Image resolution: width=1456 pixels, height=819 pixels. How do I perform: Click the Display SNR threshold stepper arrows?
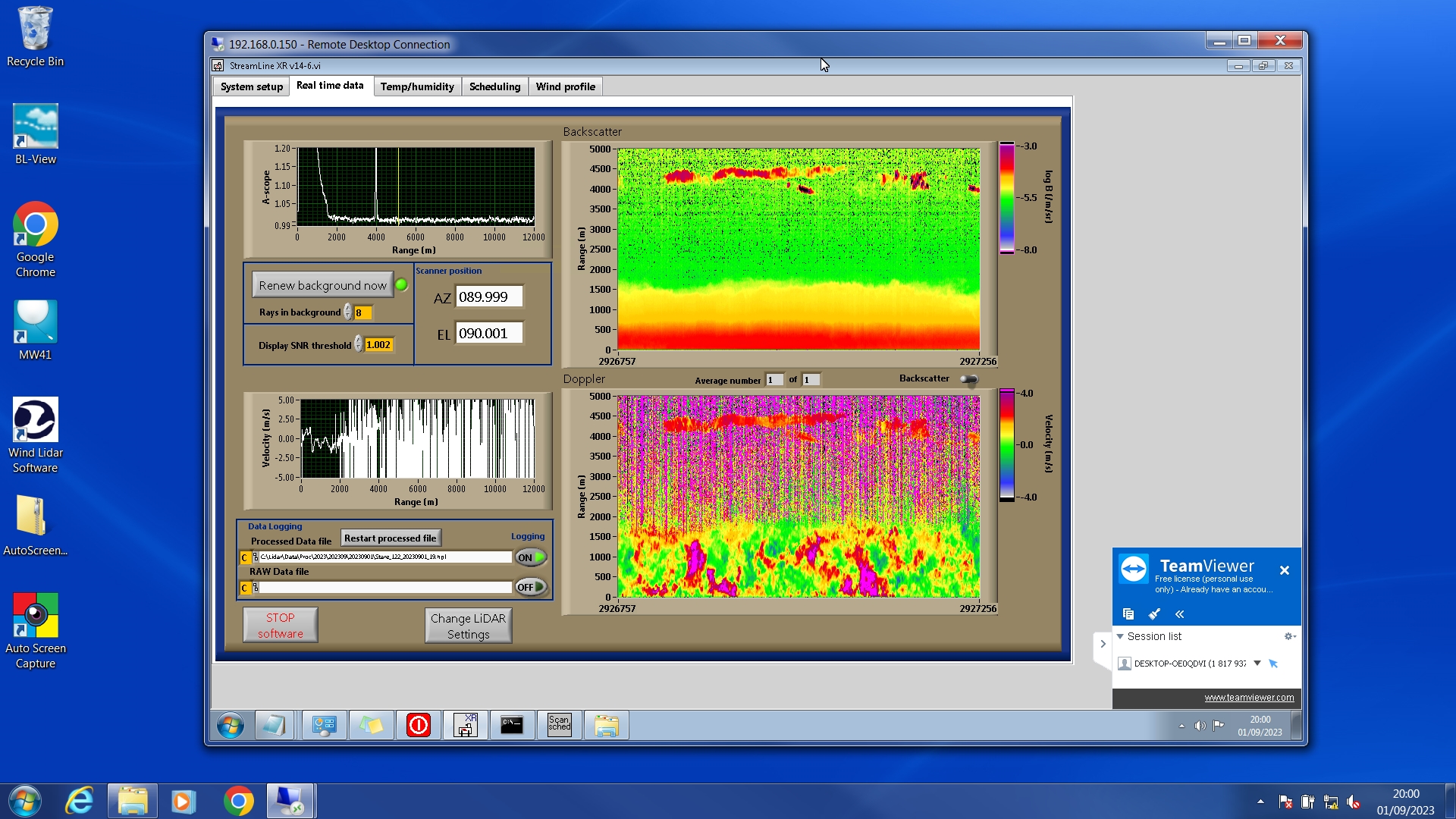pyautogui.click(x=359, y=344)
